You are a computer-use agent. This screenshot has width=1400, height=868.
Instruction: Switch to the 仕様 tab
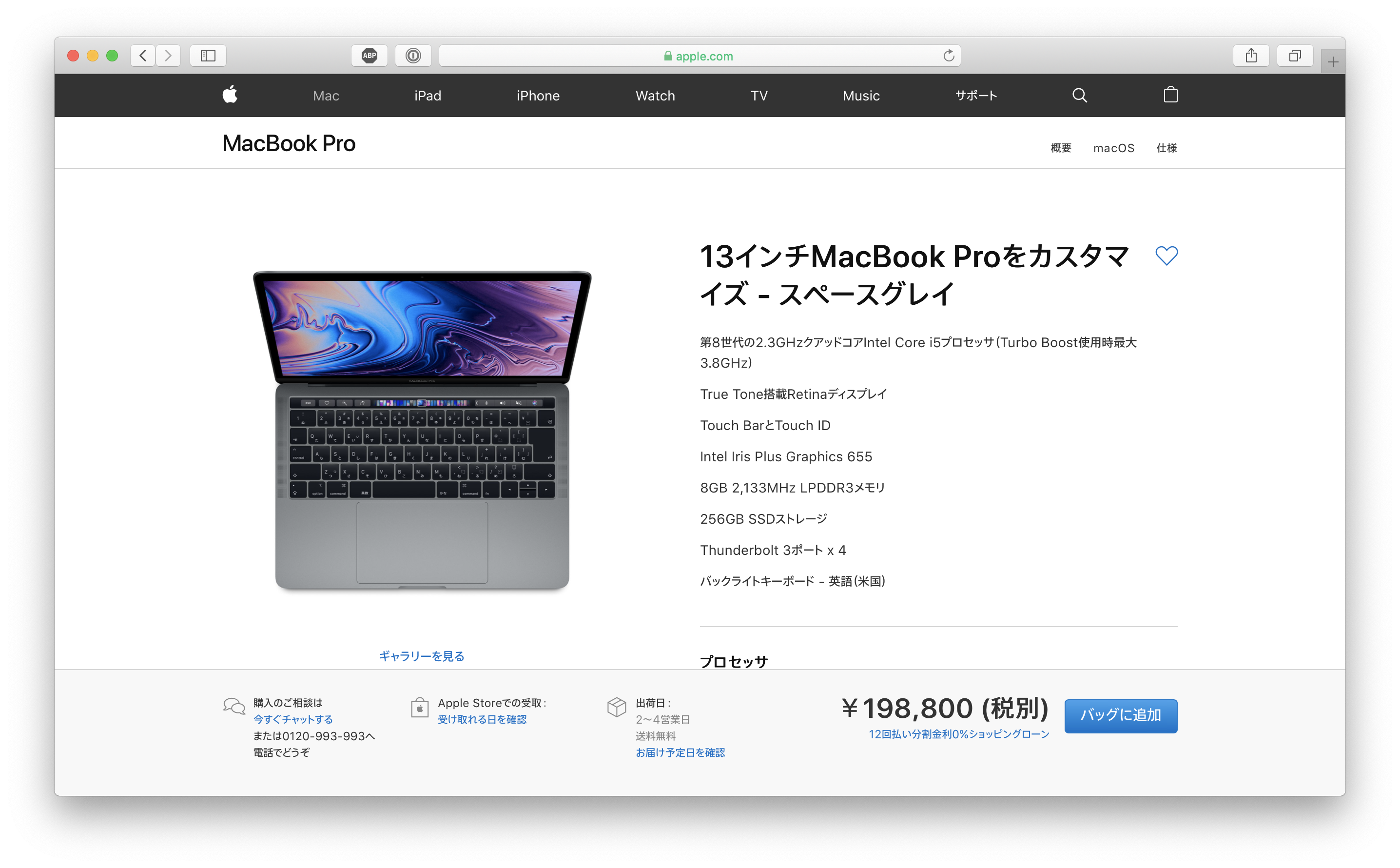[x=1166, y=148]
